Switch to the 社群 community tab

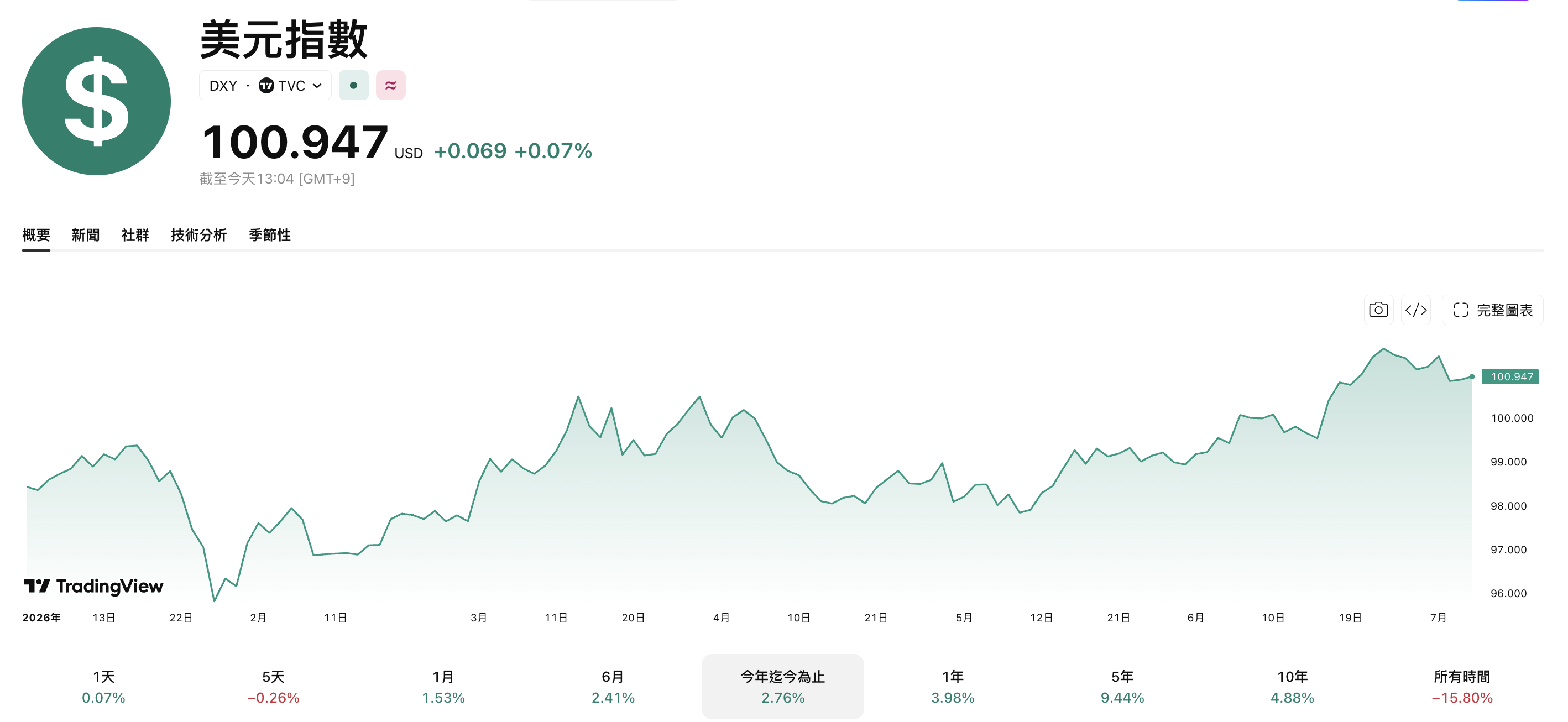tap(135, 235)
